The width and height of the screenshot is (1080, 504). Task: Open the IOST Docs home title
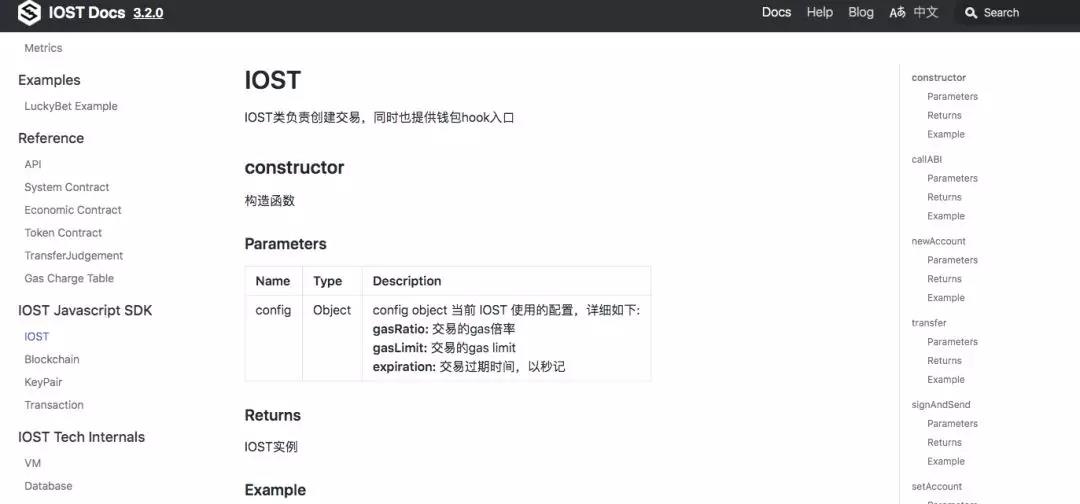pos(87,12)
